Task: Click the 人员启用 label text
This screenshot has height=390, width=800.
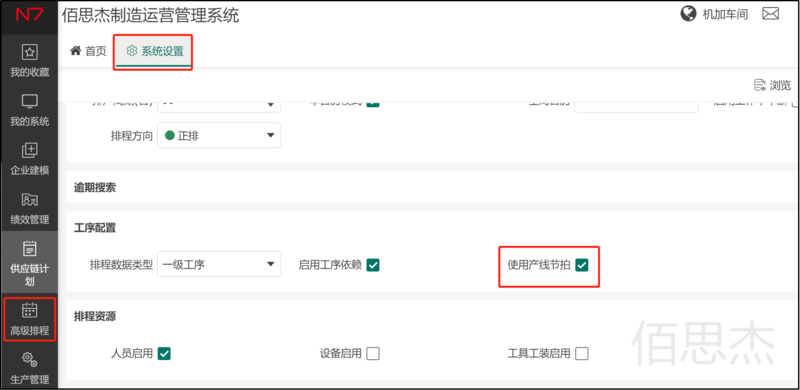Action: [132, 353]
